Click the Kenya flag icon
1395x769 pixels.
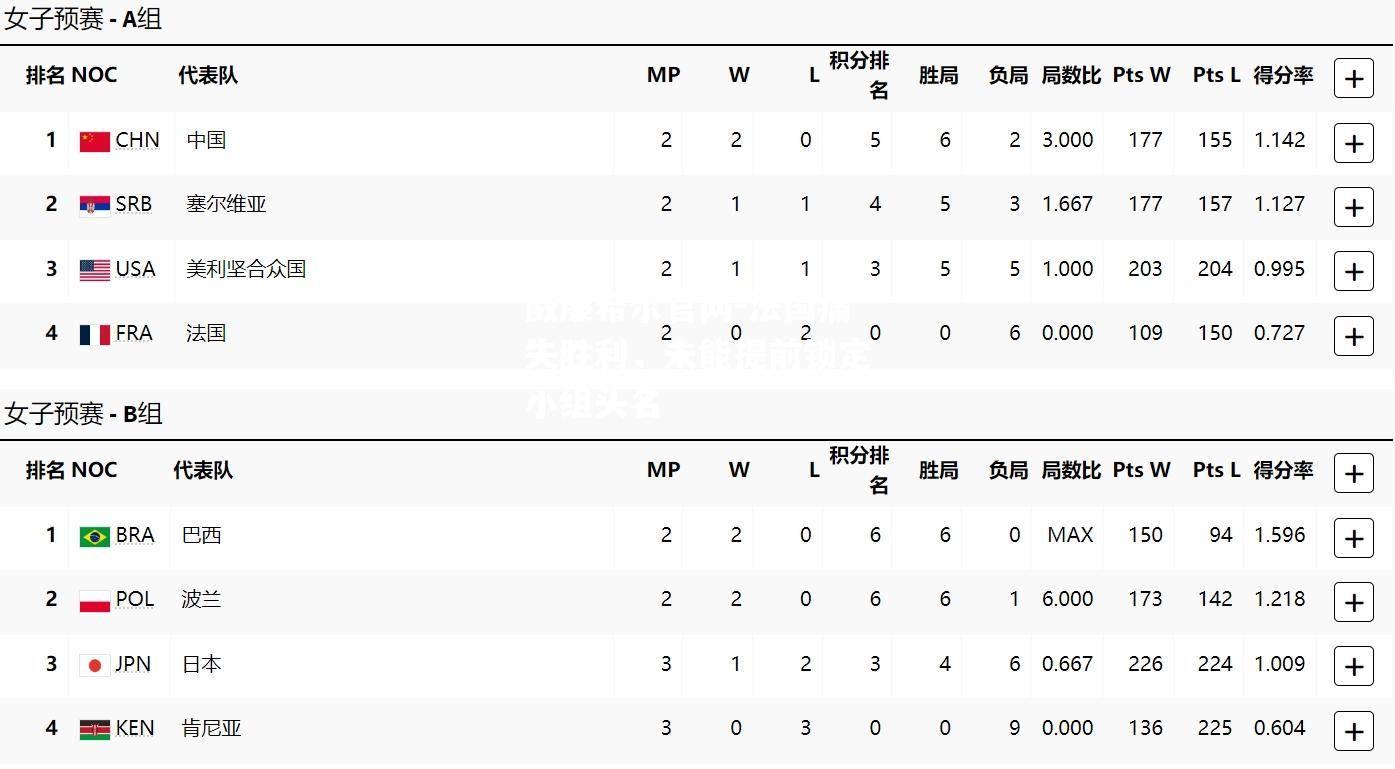(95, 730)
